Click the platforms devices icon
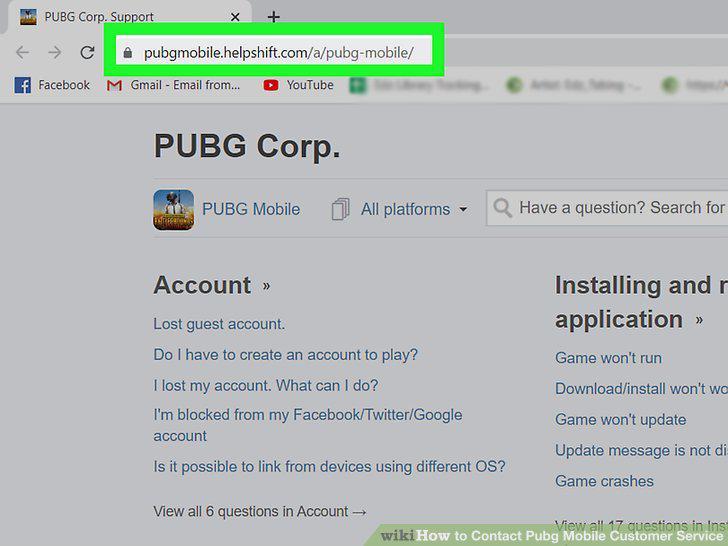Viewport: 728px width, 546px height. [x=340, y=209]
